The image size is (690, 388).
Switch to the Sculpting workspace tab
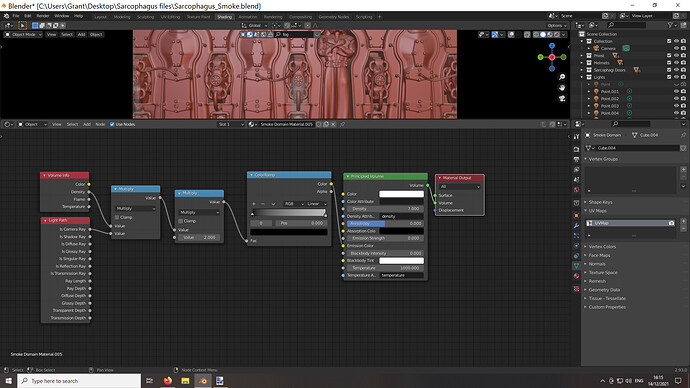click(x=145, y=17)
